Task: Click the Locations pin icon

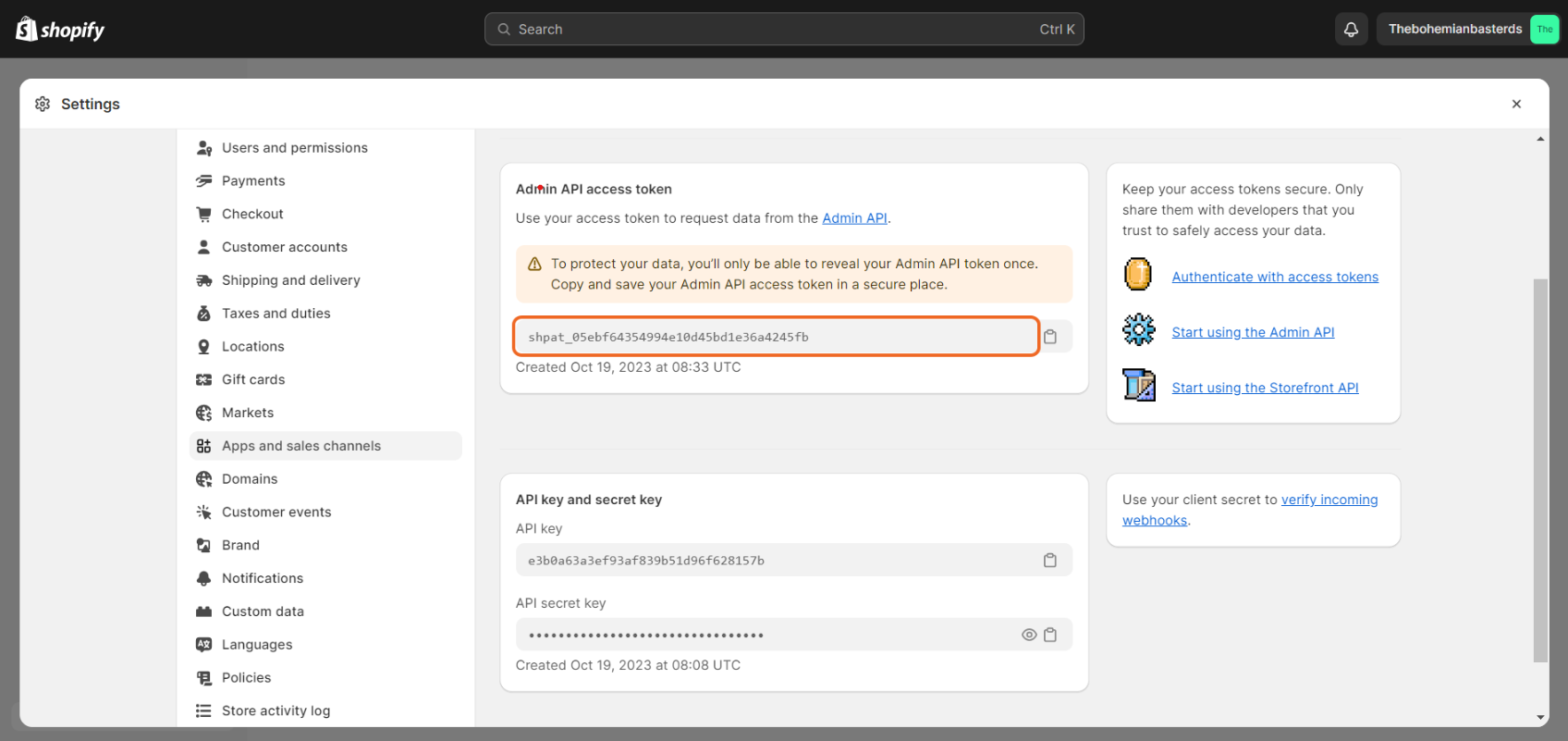Action: (x=204, y=347)
